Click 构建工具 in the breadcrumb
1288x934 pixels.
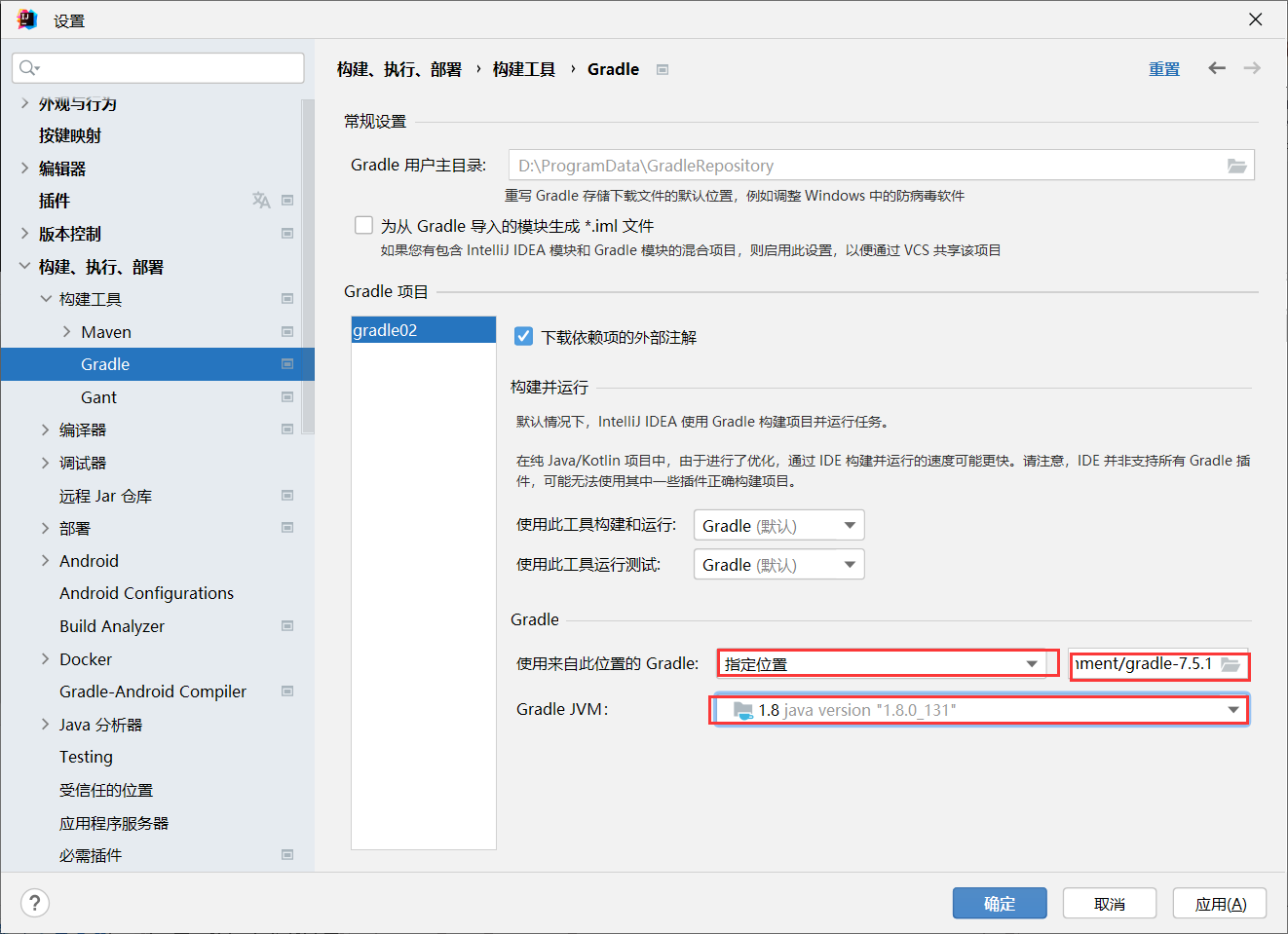click(x=524, y=69)
